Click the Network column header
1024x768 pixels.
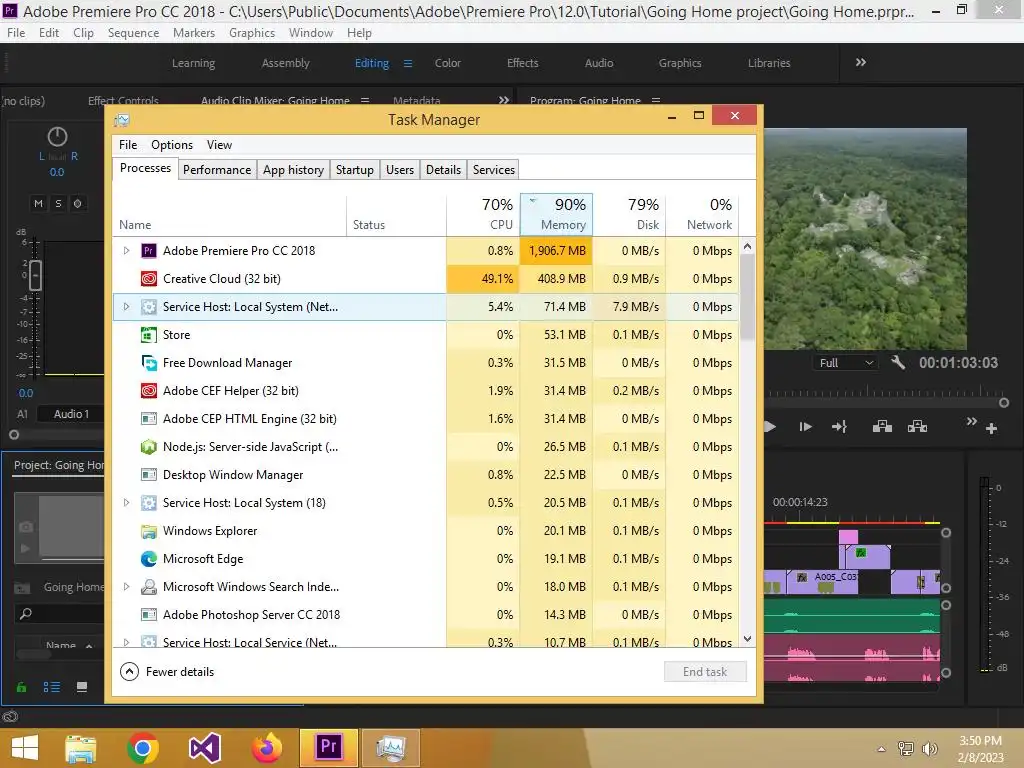(x=703, y=214)
